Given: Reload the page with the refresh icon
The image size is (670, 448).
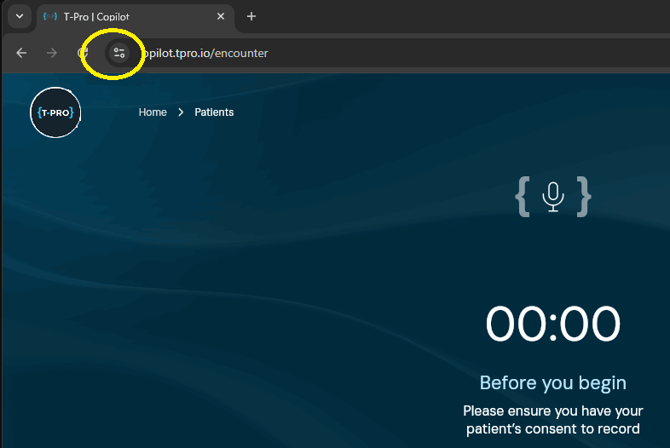Looking at the screenshot, I should 84,53.
